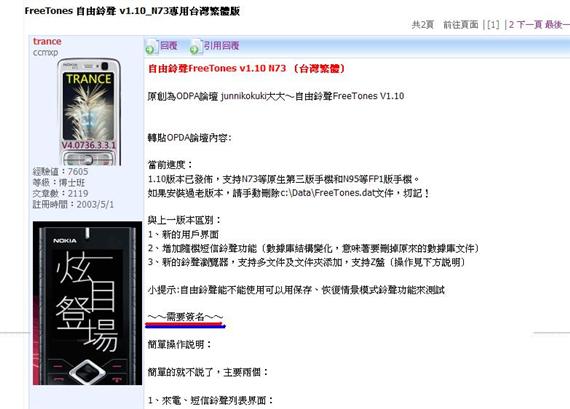Image resolution: width=570 pixels, height=409 pixels.
Task: Click the green quote-reply icon beside 引用回覆
Action: [195, 46]
